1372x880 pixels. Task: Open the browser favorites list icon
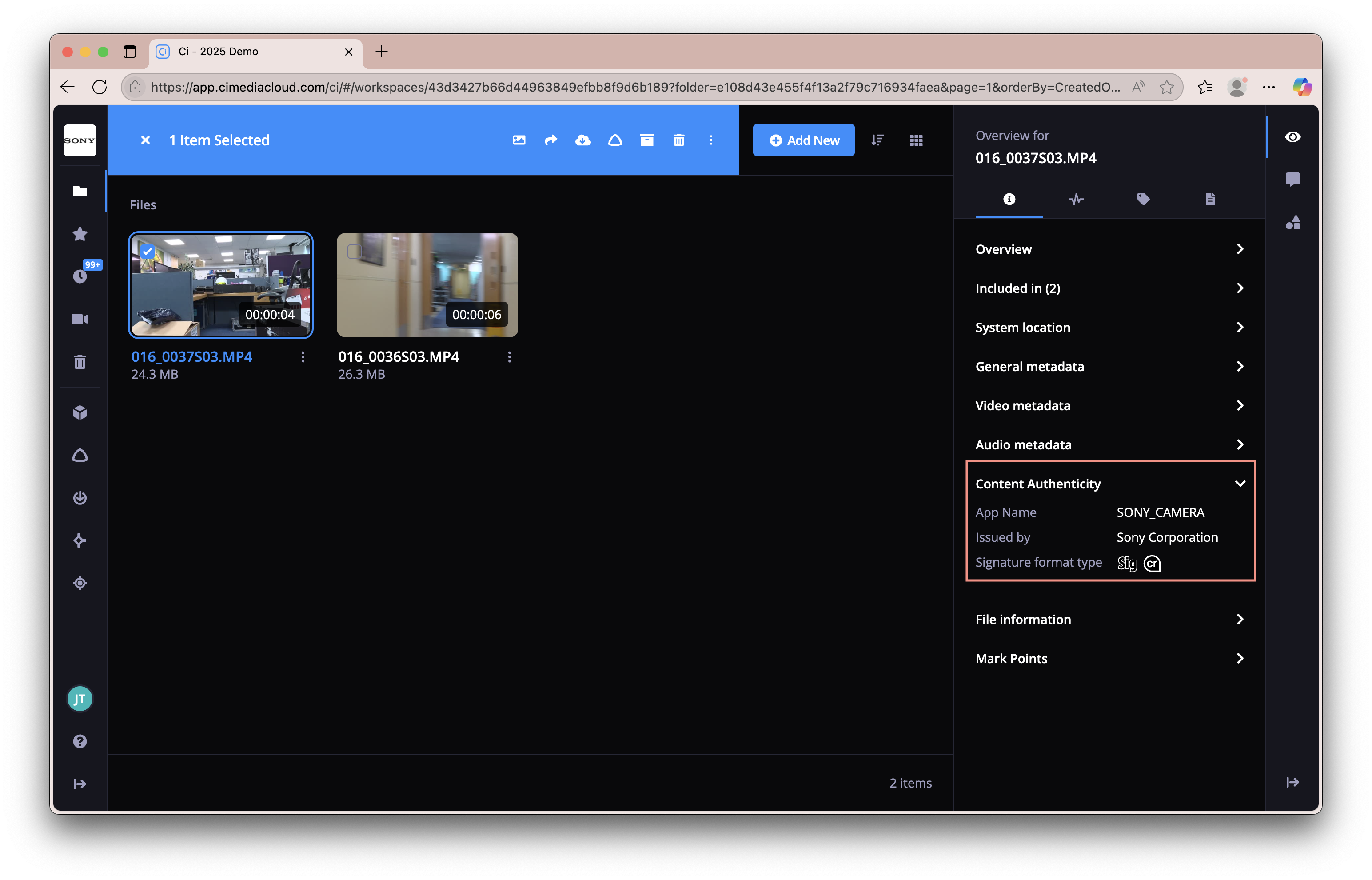1204,87
